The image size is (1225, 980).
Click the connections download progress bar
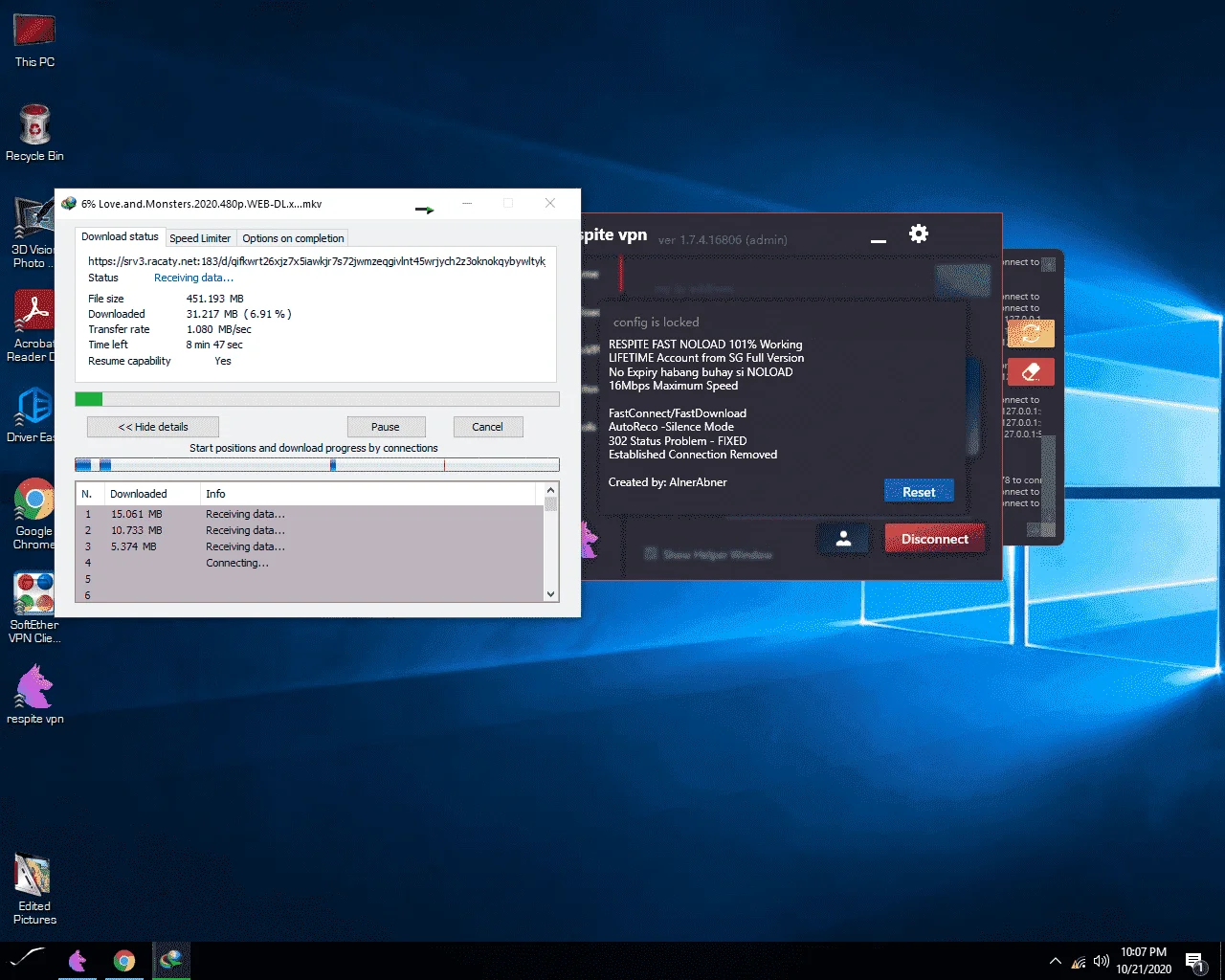[x=317, y=465]
